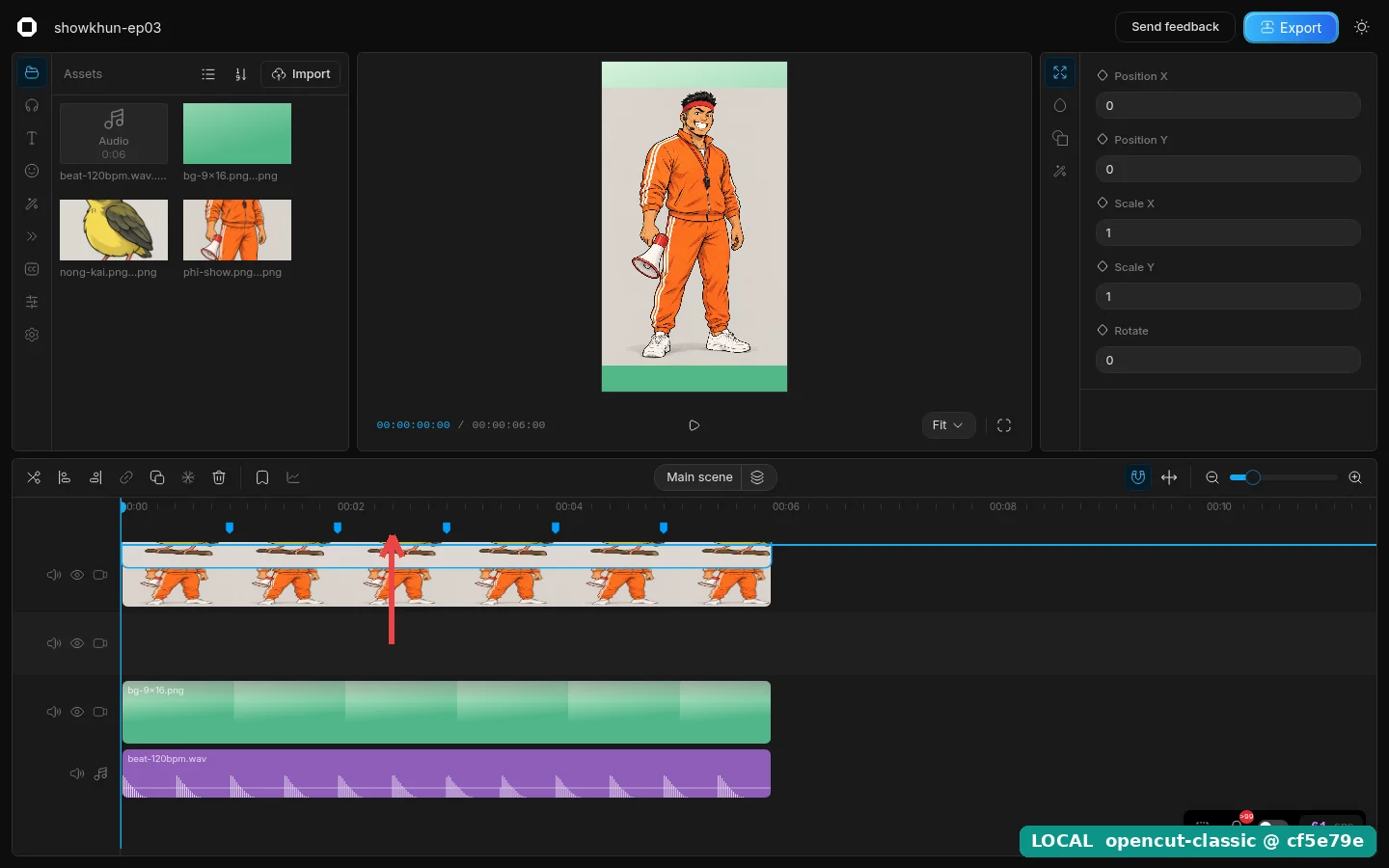This screenshot has height=868, width=1389.
Task: Play the preview
Action: 694,425
